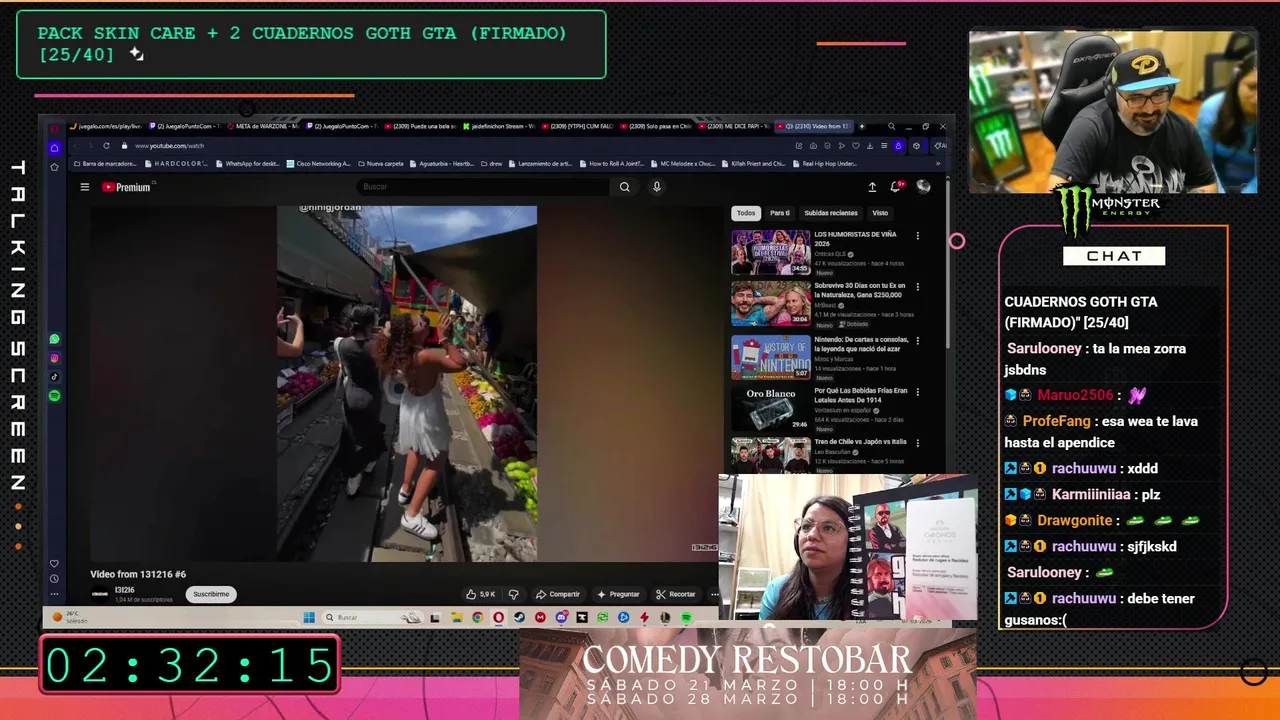The height and width of the screenshot is (720, 1280).
Task: Start voice search with the microphone icon
Action: point(656,187)
